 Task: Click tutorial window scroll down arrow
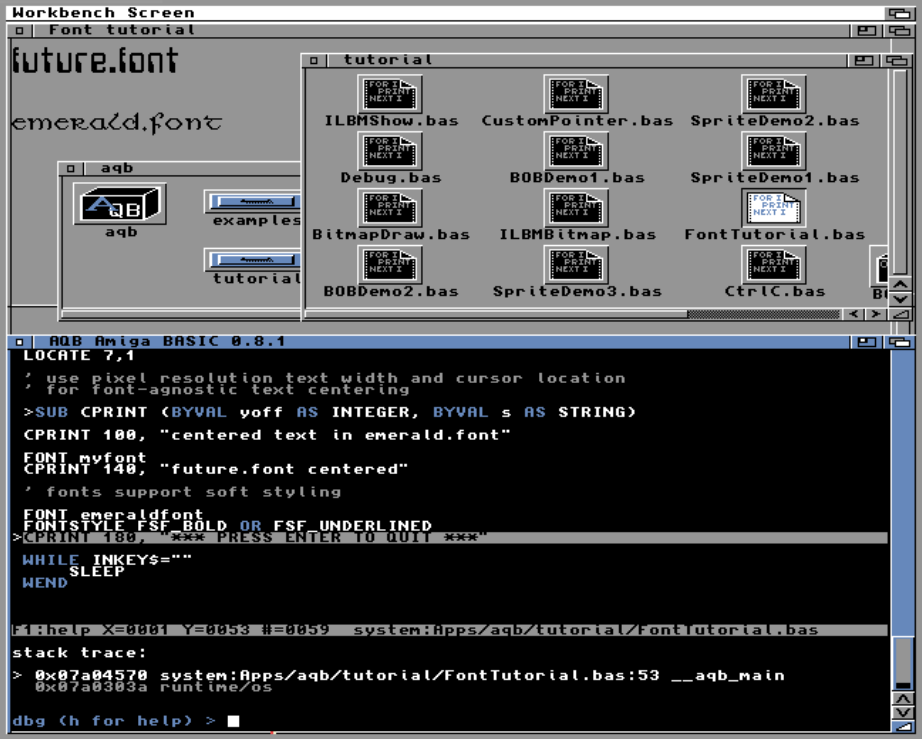tap(901, 299)
